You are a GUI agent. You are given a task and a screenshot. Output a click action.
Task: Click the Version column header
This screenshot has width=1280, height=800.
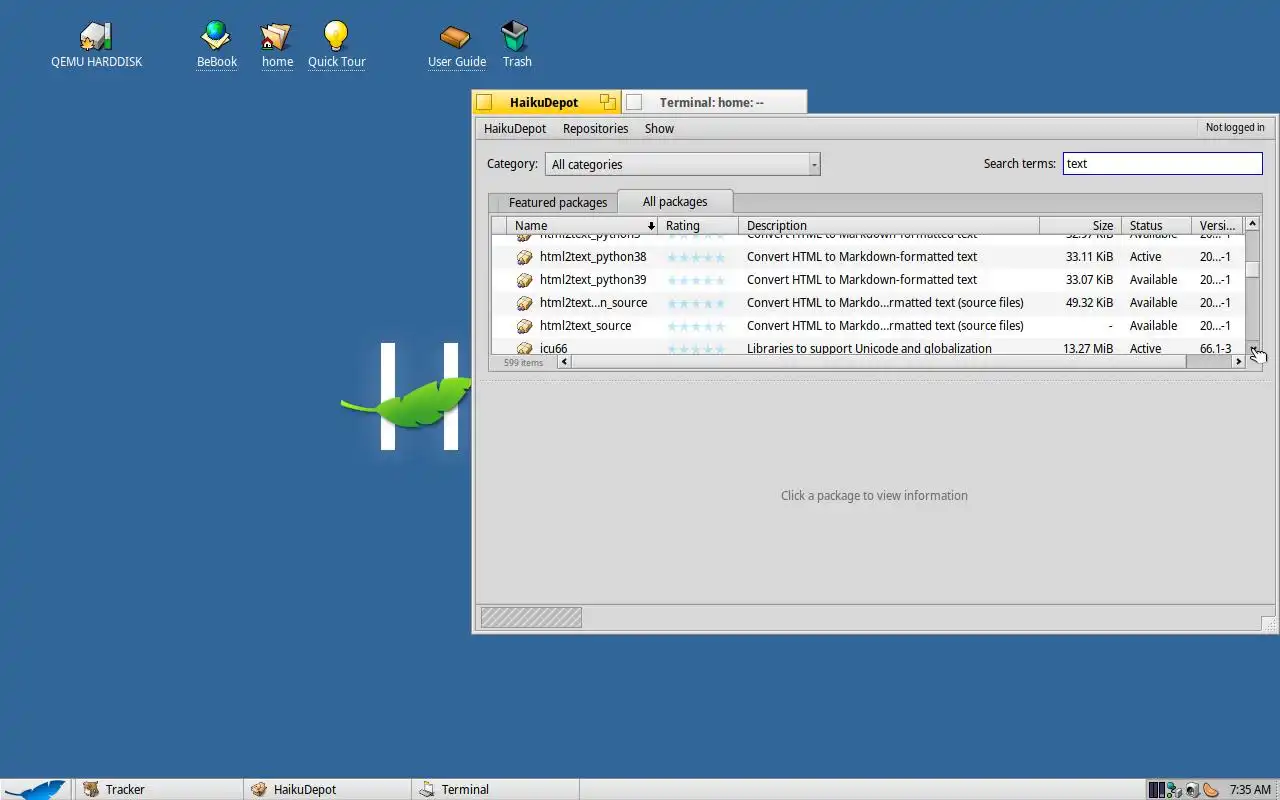coord(1218,226)
